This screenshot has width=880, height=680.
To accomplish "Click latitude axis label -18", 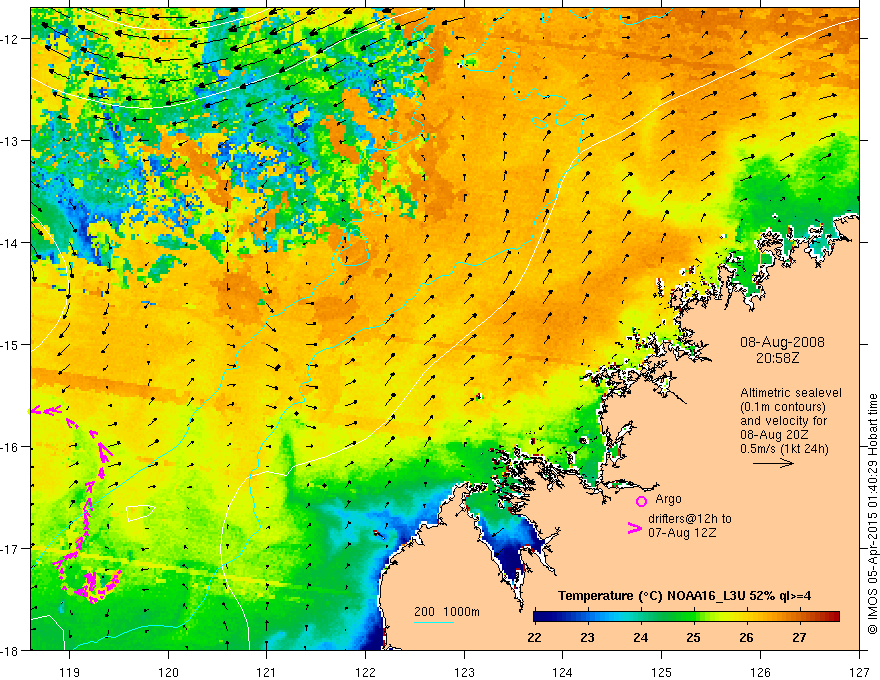I will (11, 651).
